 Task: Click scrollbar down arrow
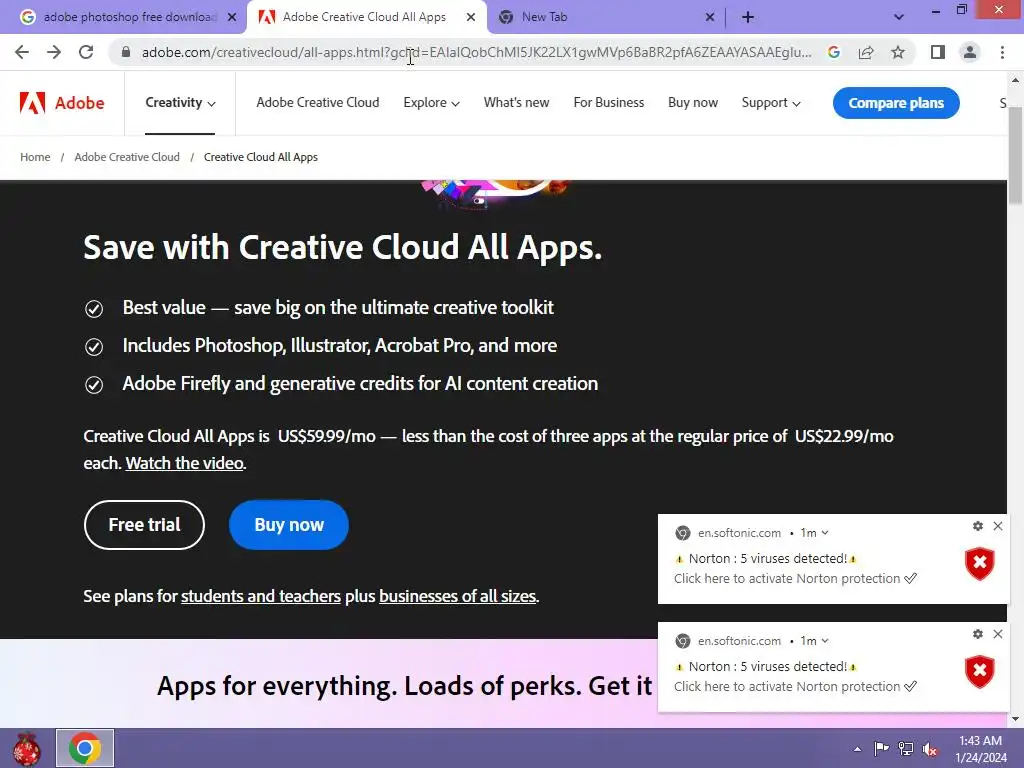[x=1015, y=719]
